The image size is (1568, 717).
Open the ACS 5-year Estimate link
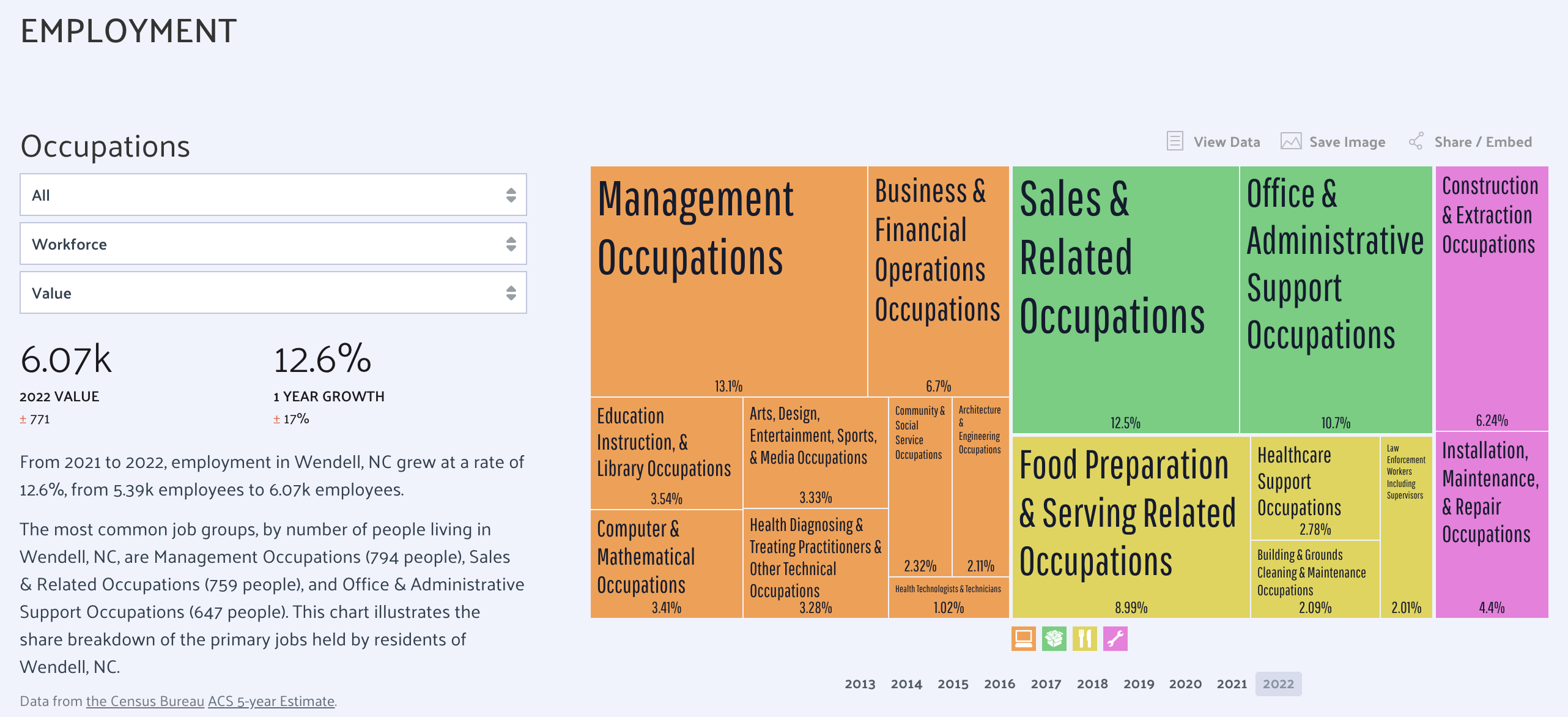tap(271, 701)
